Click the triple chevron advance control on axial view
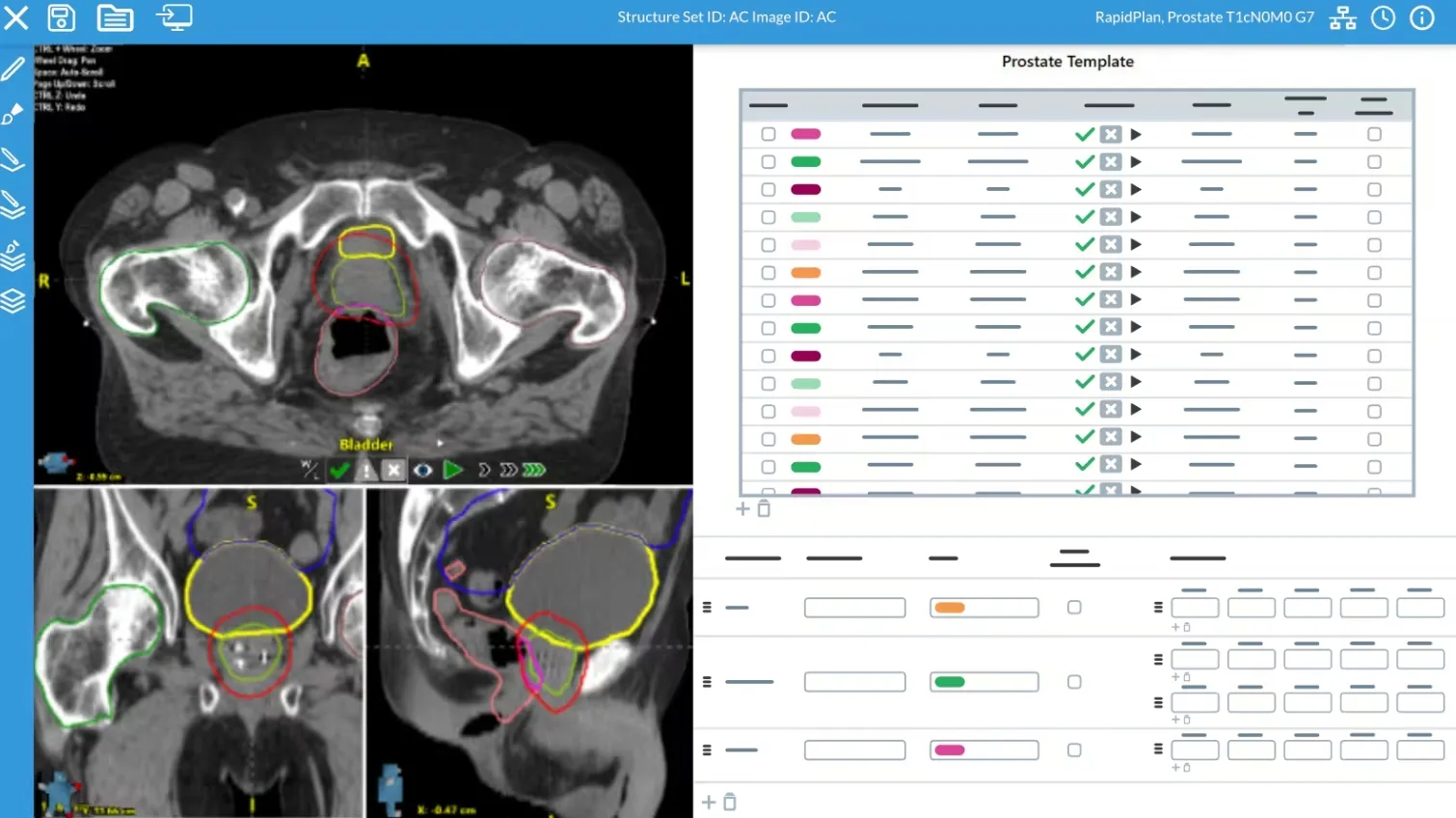This screenshot has height=818, width=1456. click(x=532, y=470)
